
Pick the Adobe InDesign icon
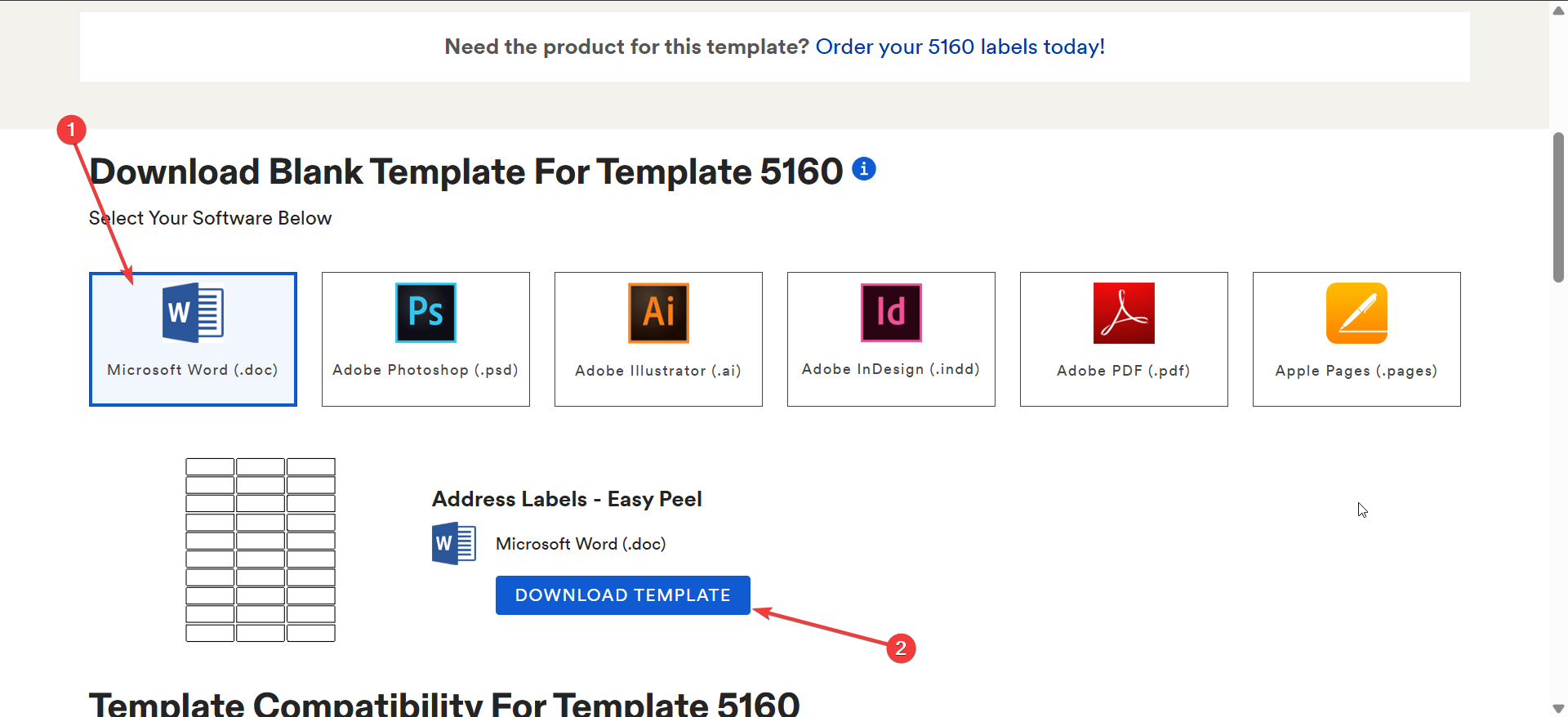[x=891, y=313]
